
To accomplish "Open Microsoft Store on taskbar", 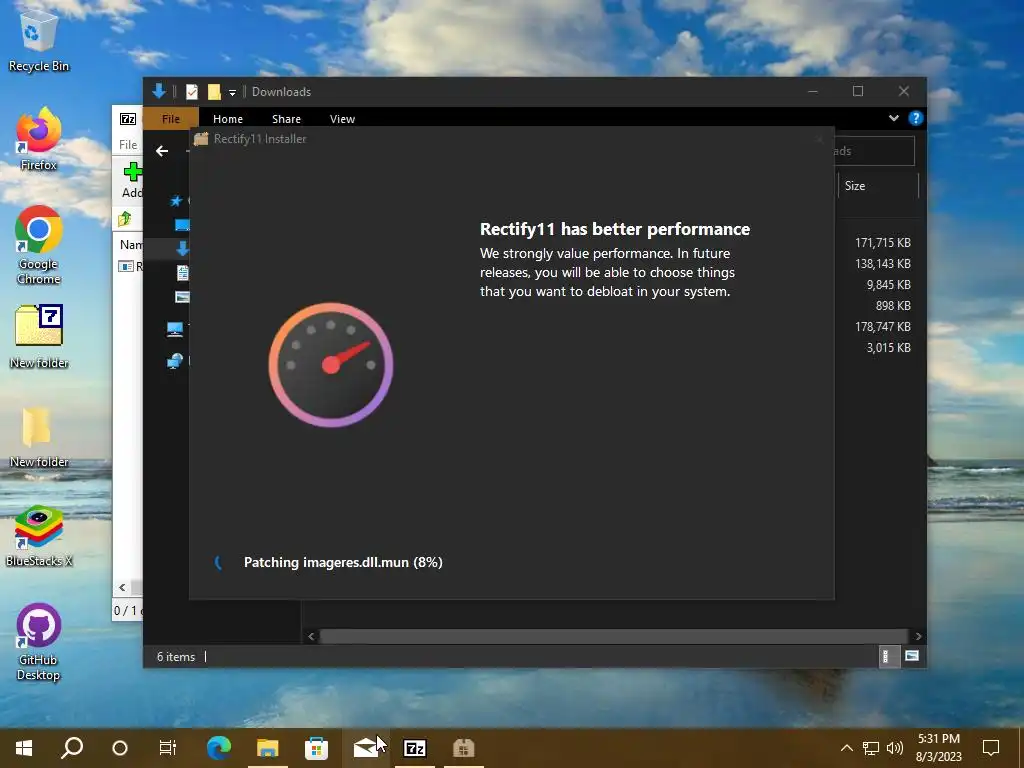I will (316, 748).
